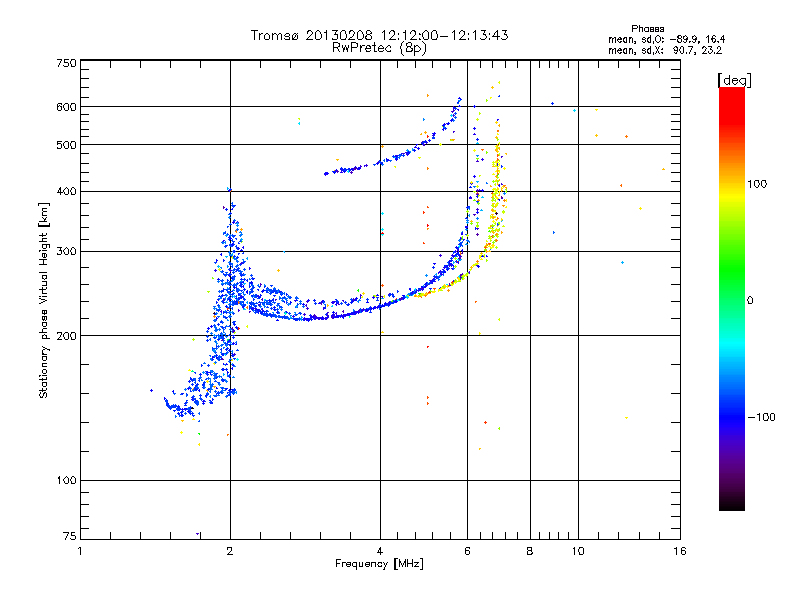Click the x-axis tick label '4'
Image resolution: width=800 pixels, height=600 pixels.
(380, 551)
